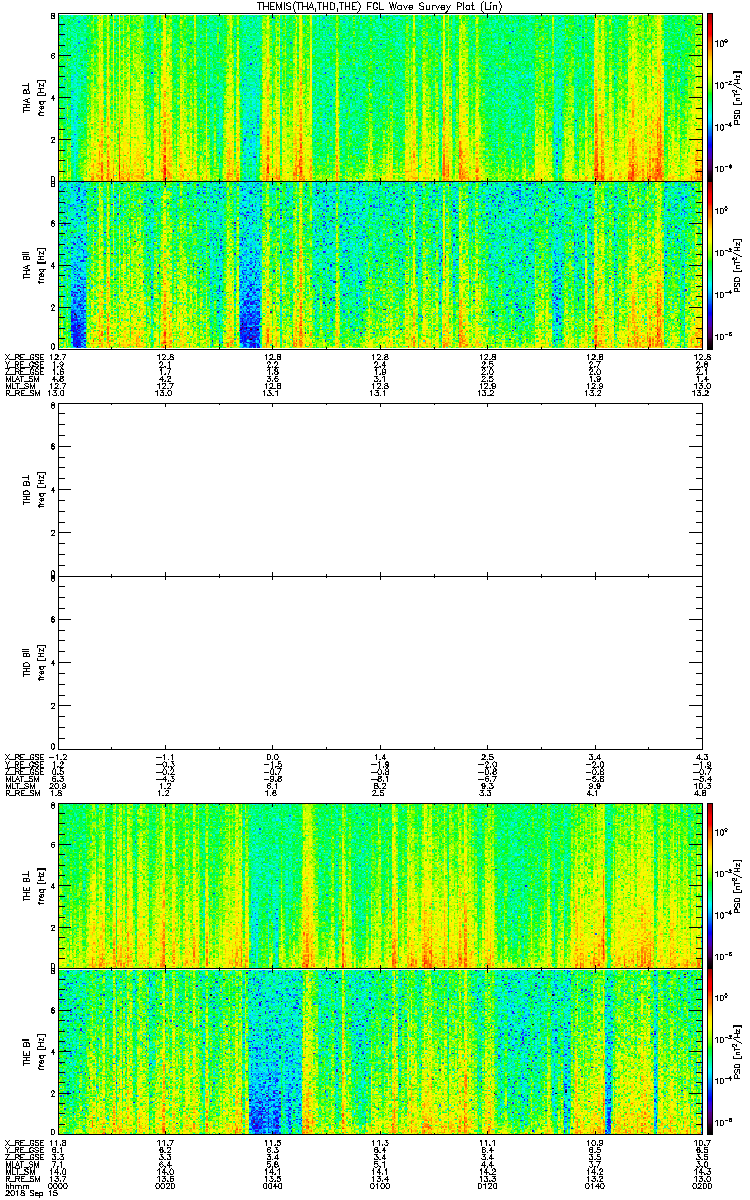Click the THE B‖ spectrogram panel
750x1200 pixels.
coord(381,1053)
